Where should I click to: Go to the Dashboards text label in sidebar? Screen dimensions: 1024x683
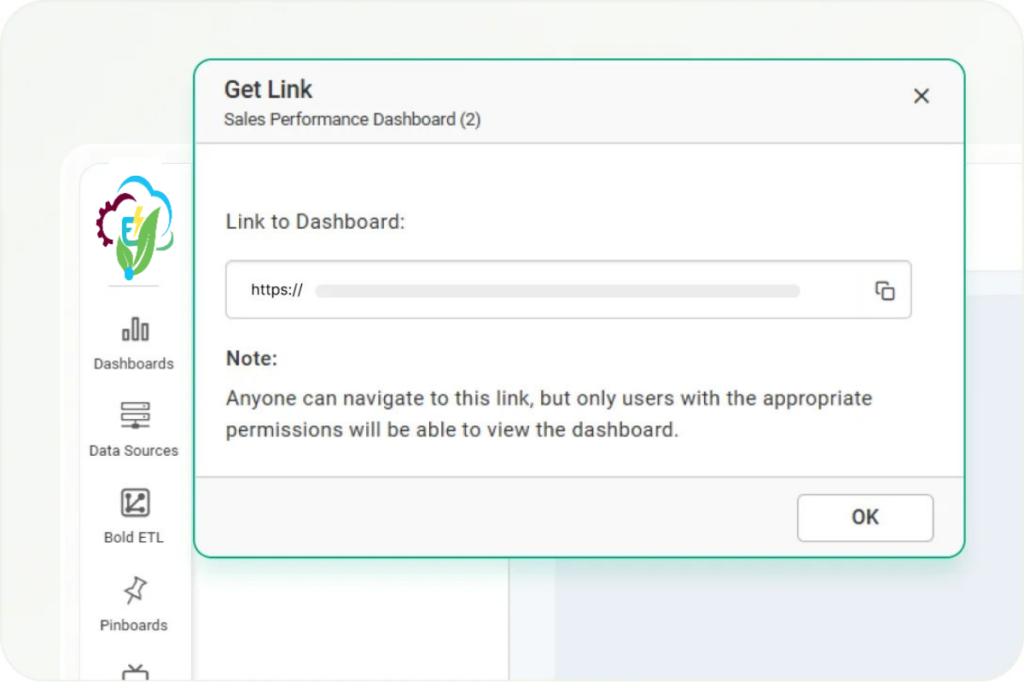(134, 364)
